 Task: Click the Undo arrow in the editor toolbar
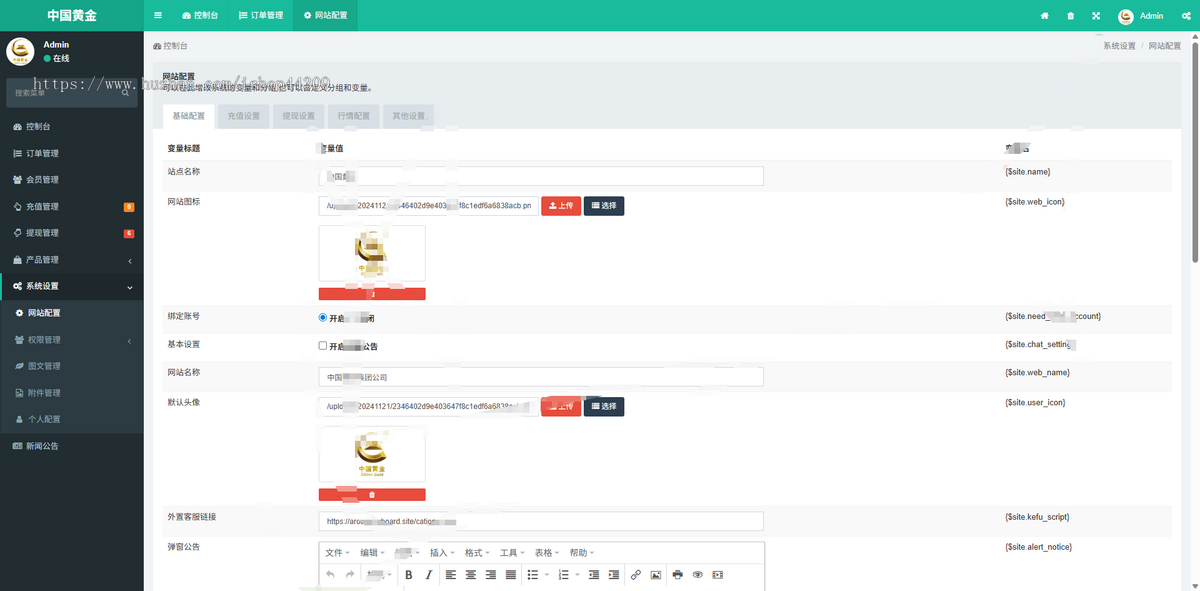click(331, 575)
